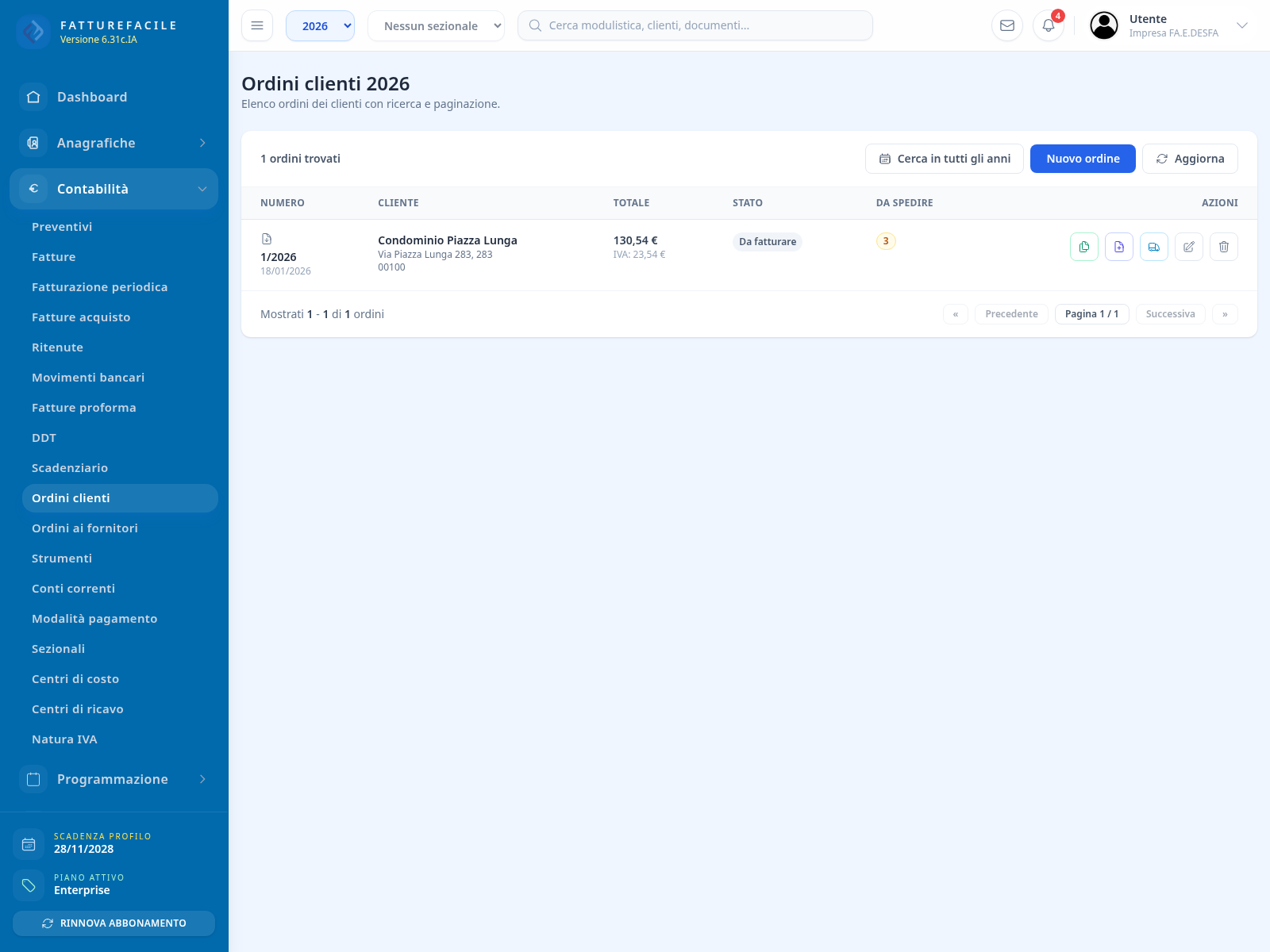Open Movimenti bancari
1270x952 pixels.
pos(120,378)
